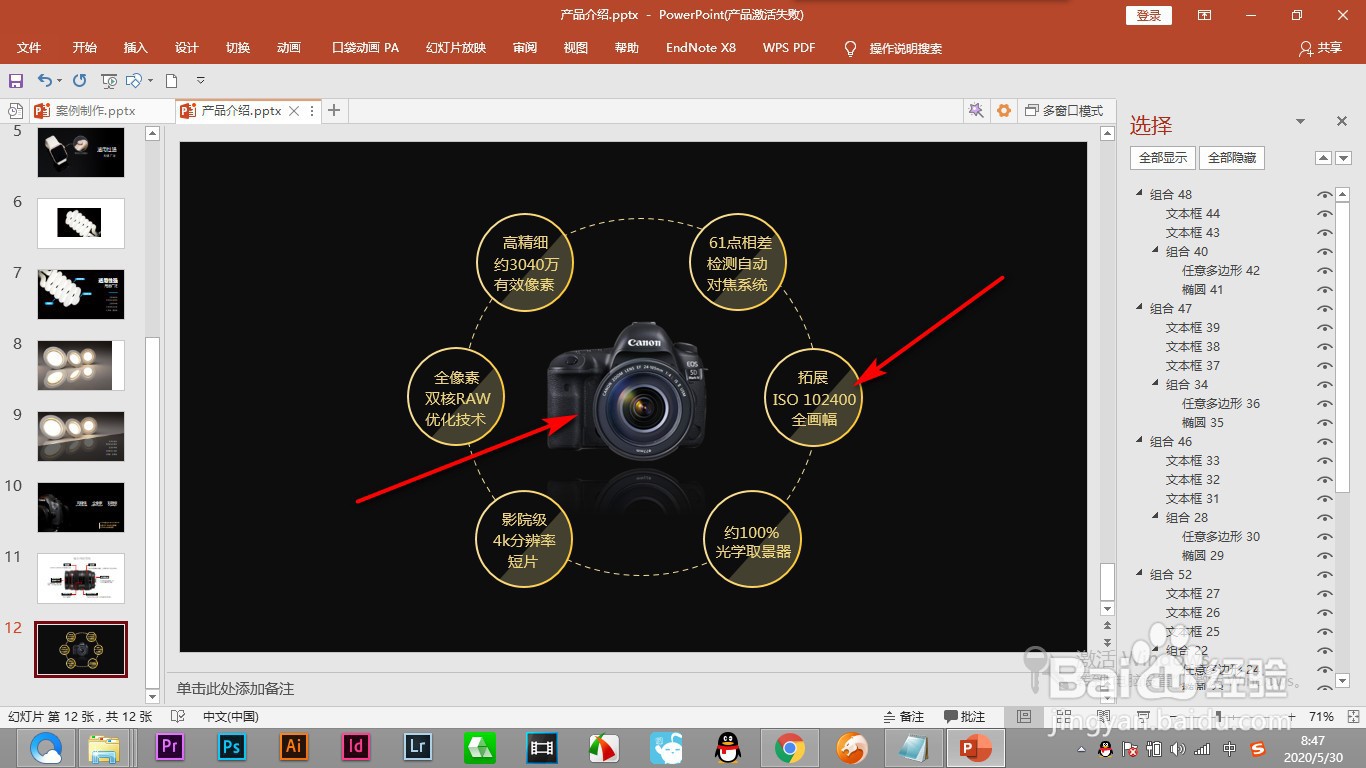Click the 共享 share button
Image resolution: width=1366 pixels, height=768 pixels.
(x=1320, y=48)
